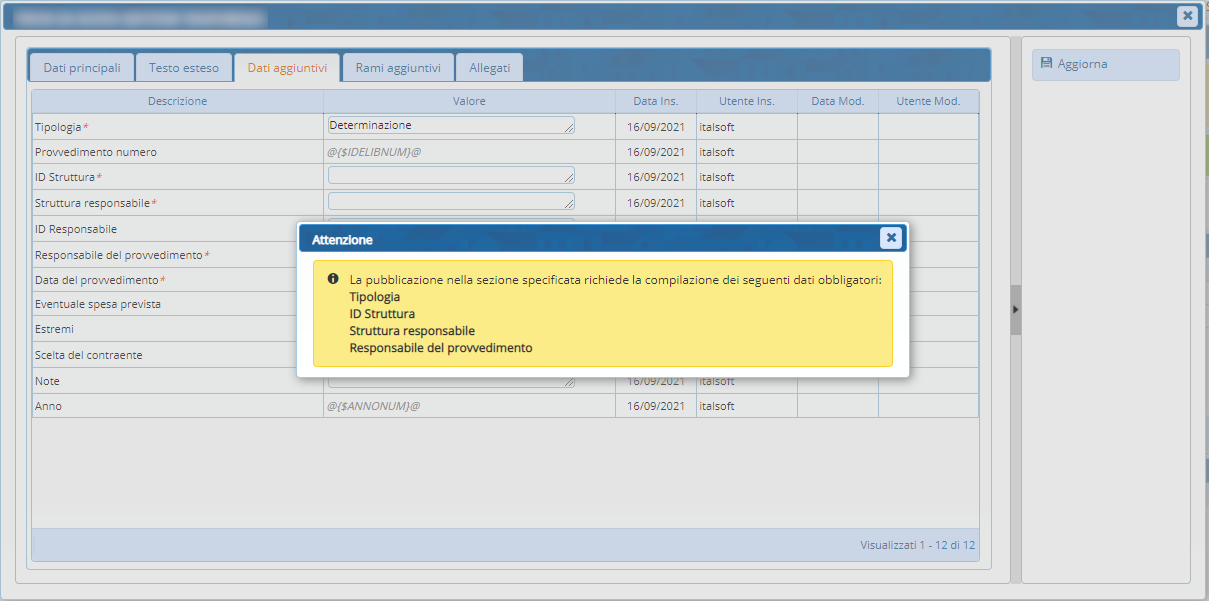Click the Utente Ins. column header
The height and width of the screenshot is (601, 1209).
pyautogui.click(x=746, y=101)
